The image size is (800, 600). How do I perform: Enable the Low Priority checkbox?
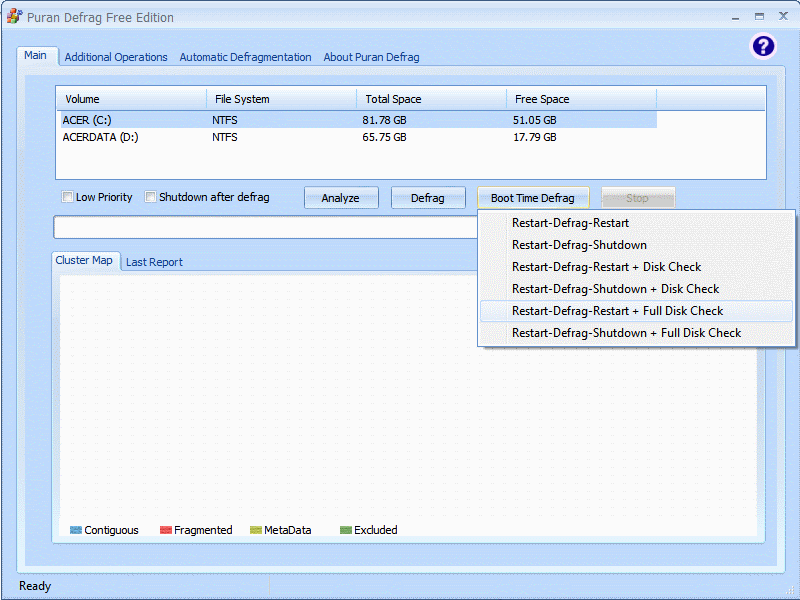[67, 197]
